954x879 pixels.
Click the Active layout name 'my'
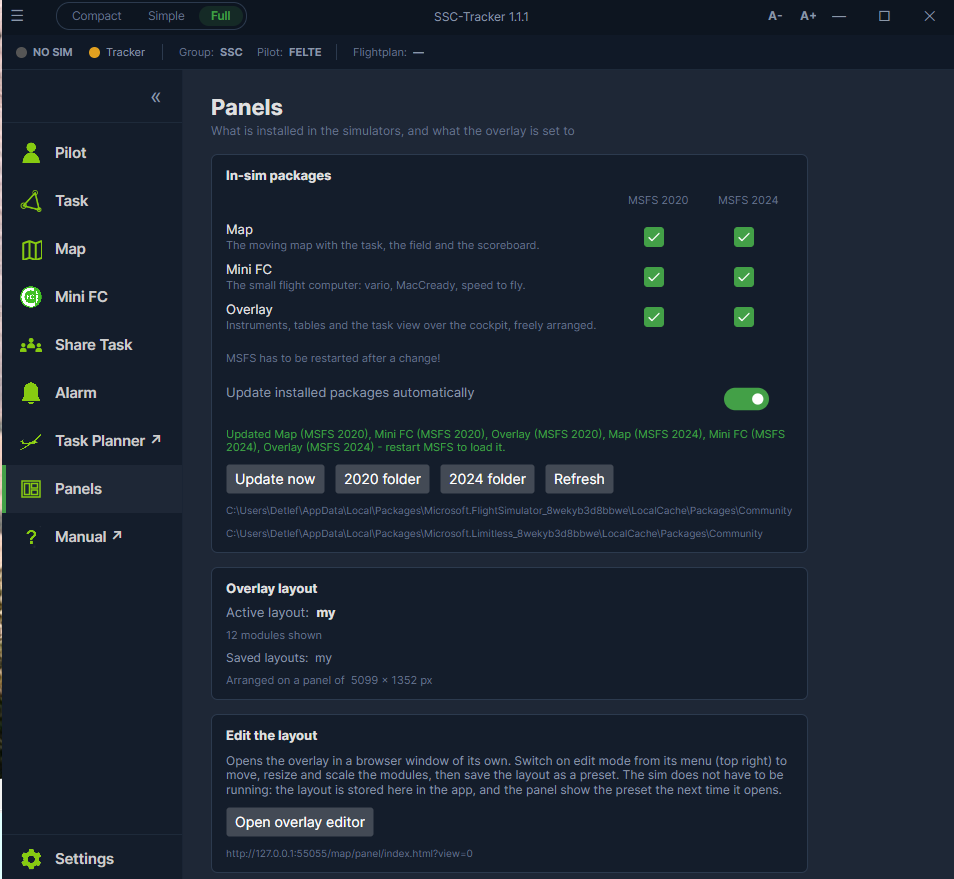[x=326, y=613]
